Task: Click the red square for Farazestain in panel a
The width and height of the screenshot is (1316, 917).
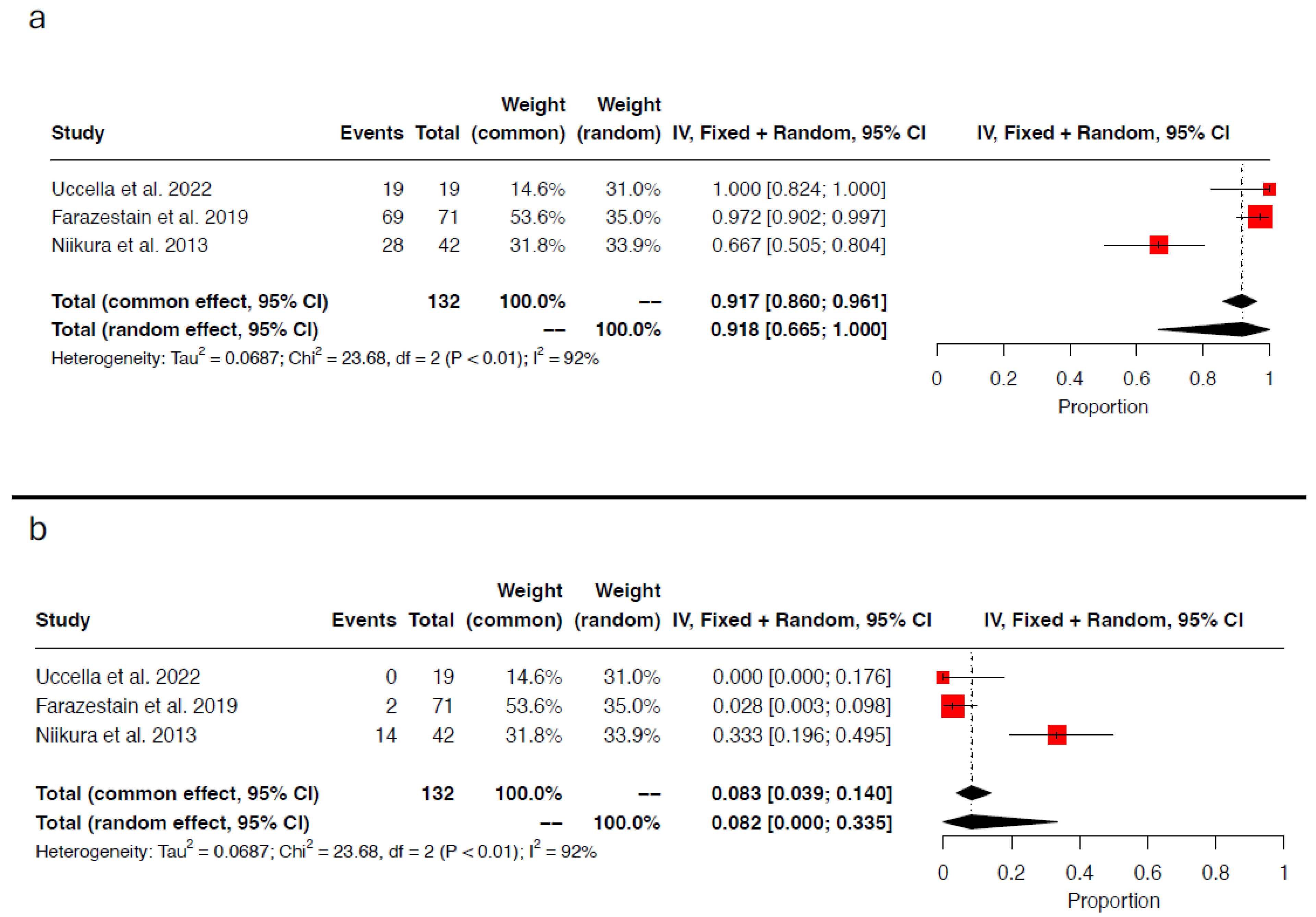Action: pyautogui.click(x=1260, y=217)
